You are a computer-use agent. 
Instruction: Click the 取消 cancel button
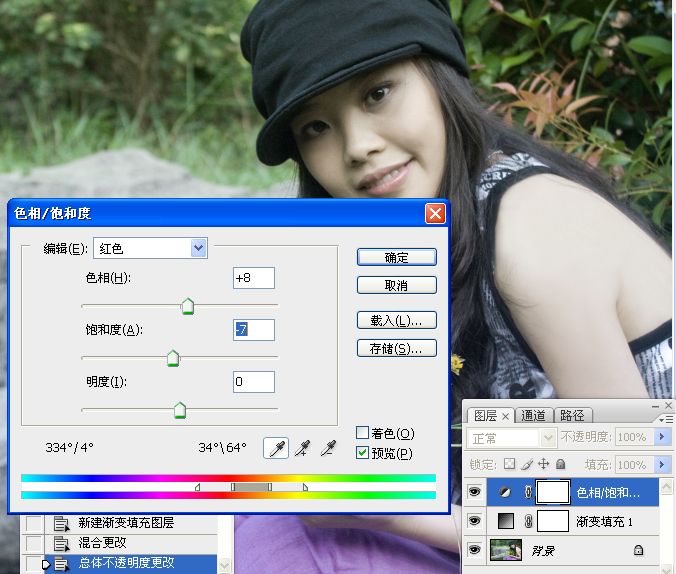click(x=397, y=285)
